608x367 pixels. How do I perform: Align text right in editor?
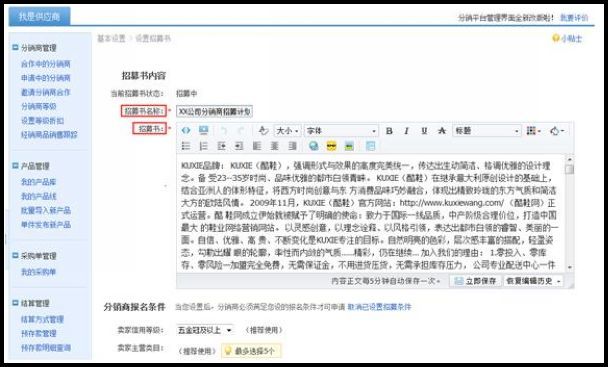tap(292, 146)
